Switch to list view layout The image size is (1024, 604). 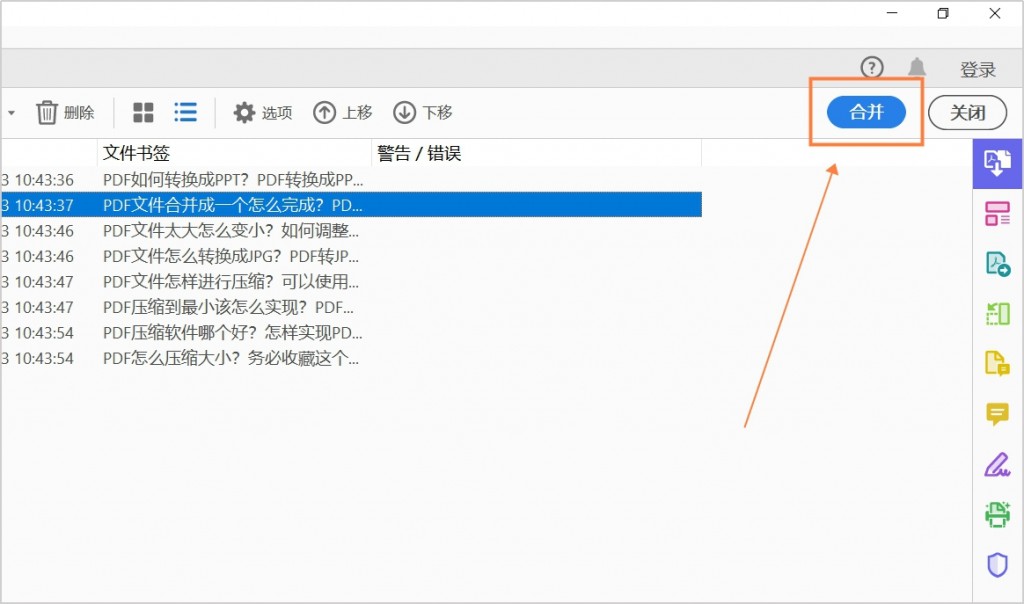185,112
